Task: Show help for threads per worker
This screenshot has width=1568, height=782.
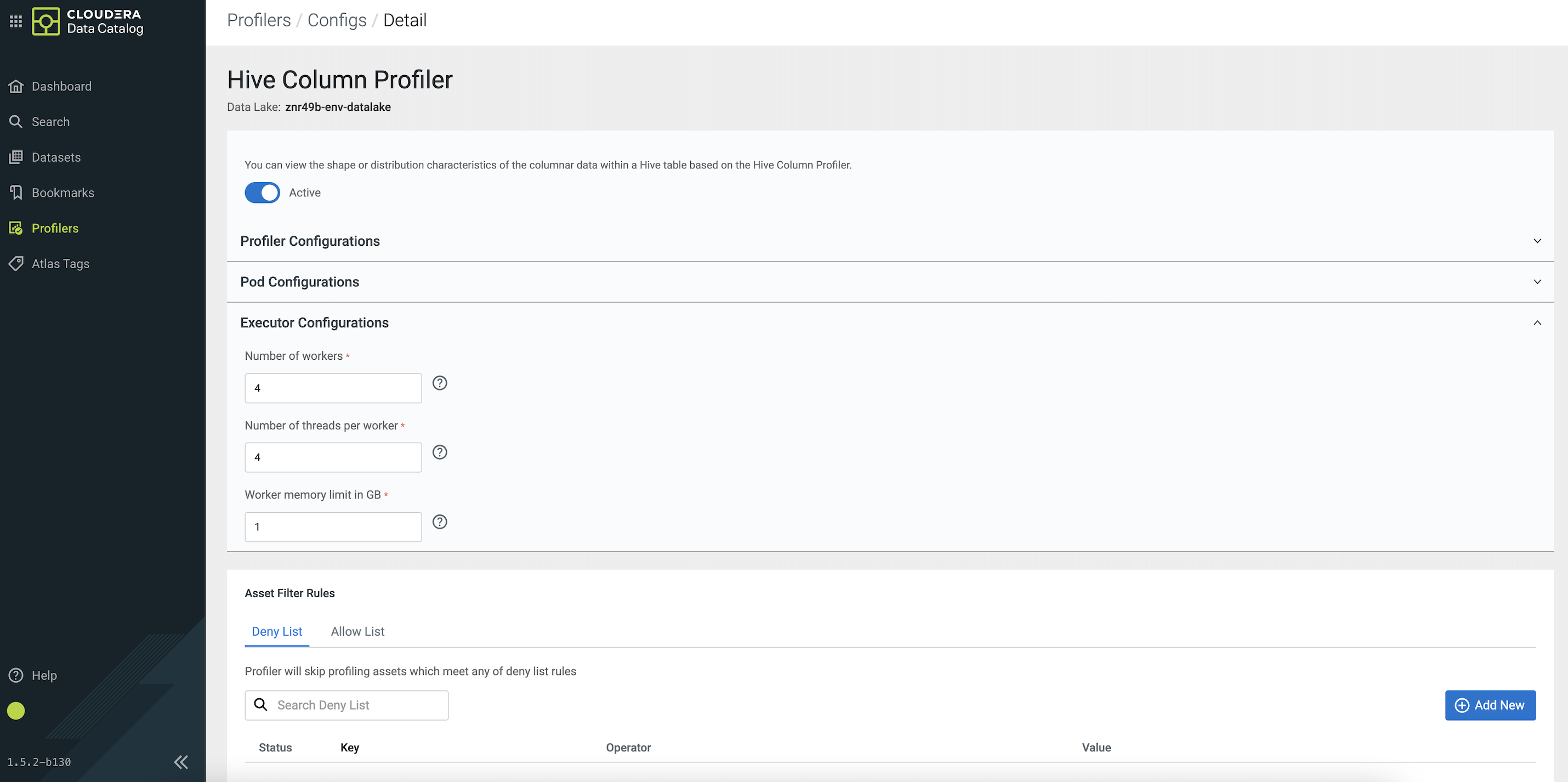Action: click(x=440, y=452)
